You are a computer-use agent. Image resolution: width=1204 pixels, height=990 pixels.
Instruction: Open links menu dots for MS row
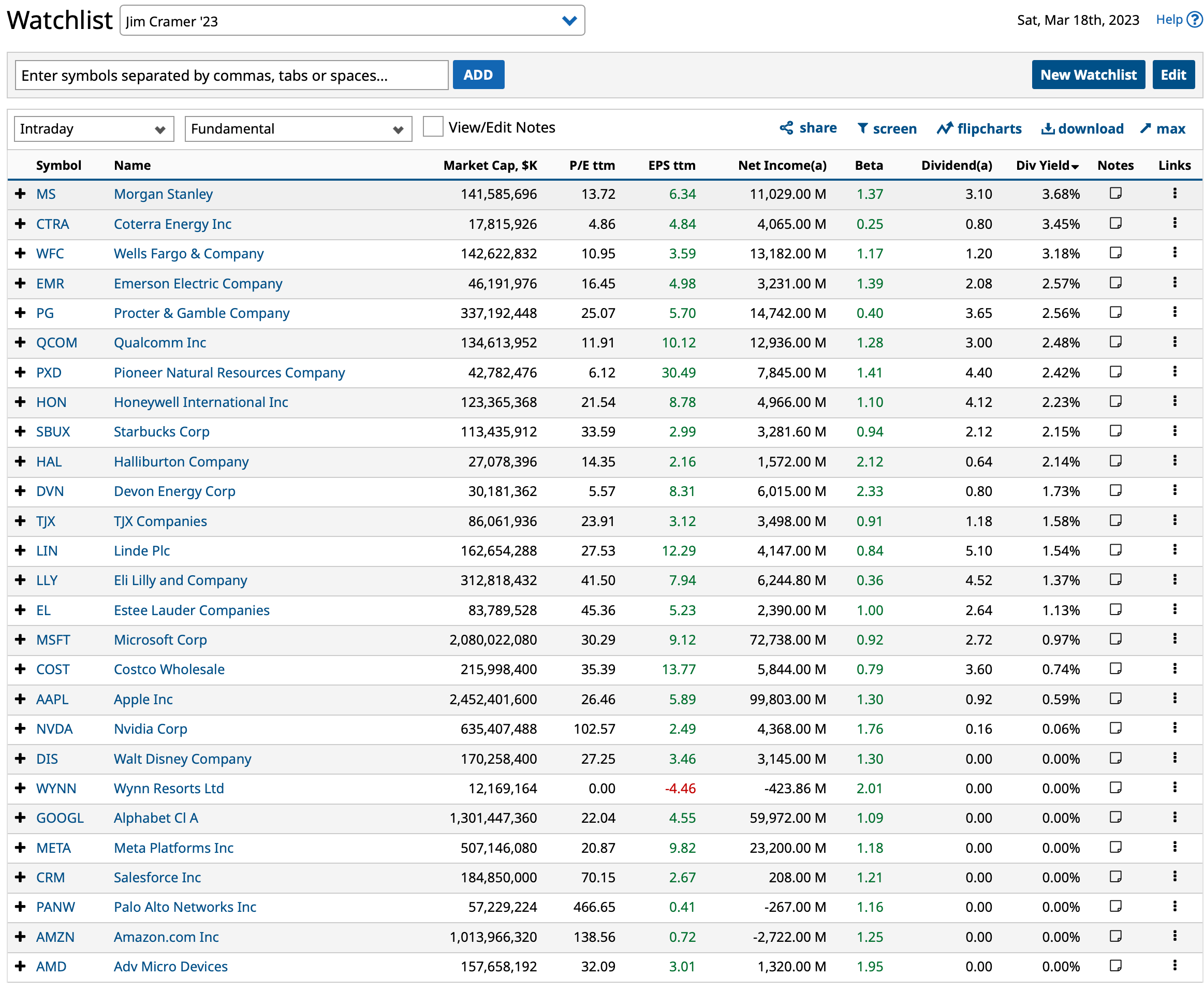[1174, 193]
